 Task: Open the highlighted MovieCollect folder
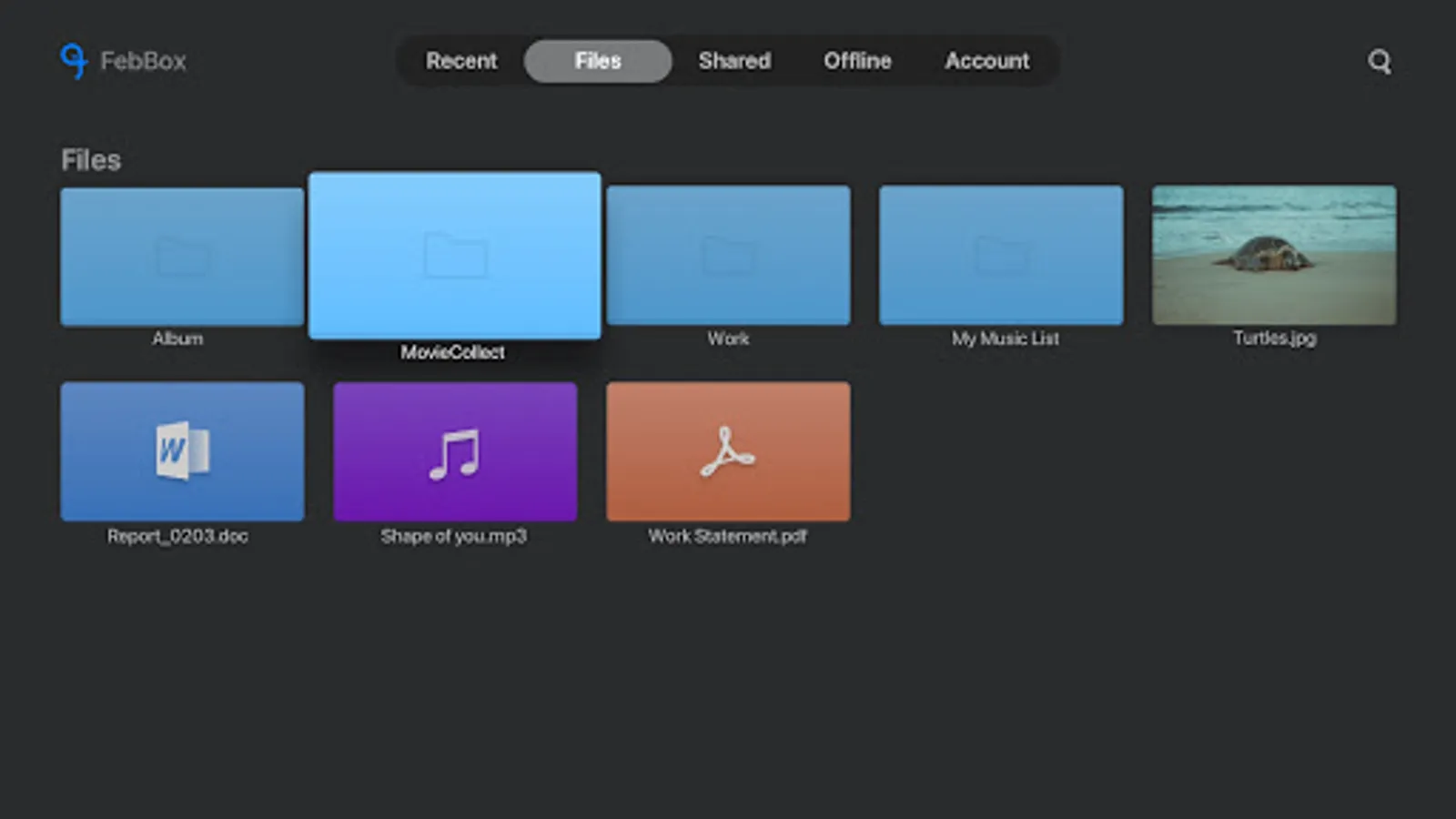tap(454, 256)
